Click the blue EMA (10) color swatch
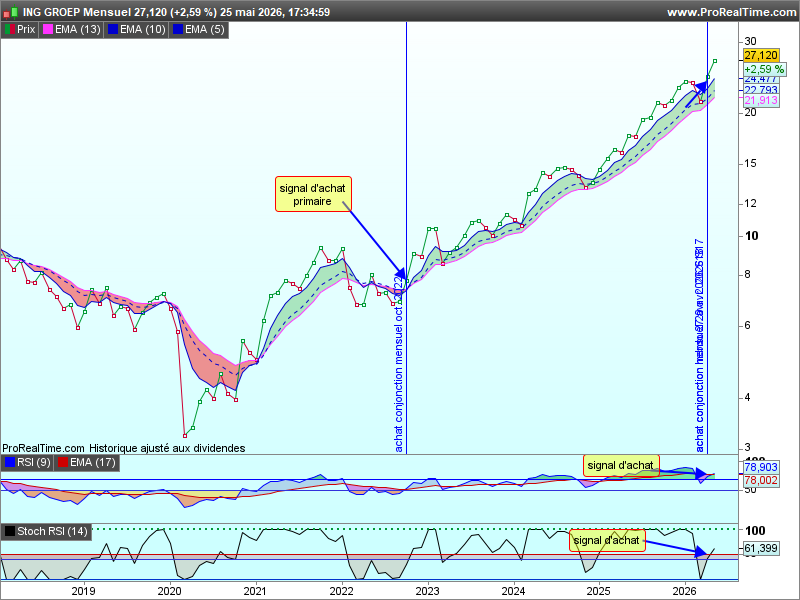The width and height of the screenshot is (800, 600). click(113, 30)
